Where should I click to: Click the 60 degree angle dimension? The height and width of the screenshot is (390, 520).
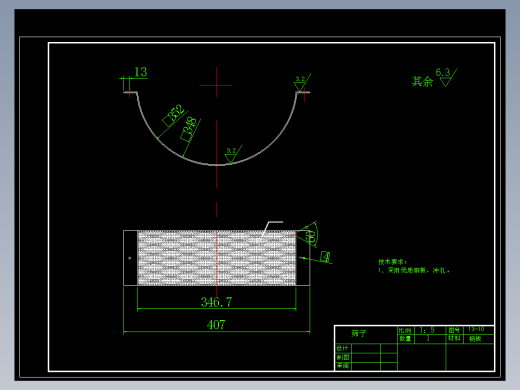[311, 235]
